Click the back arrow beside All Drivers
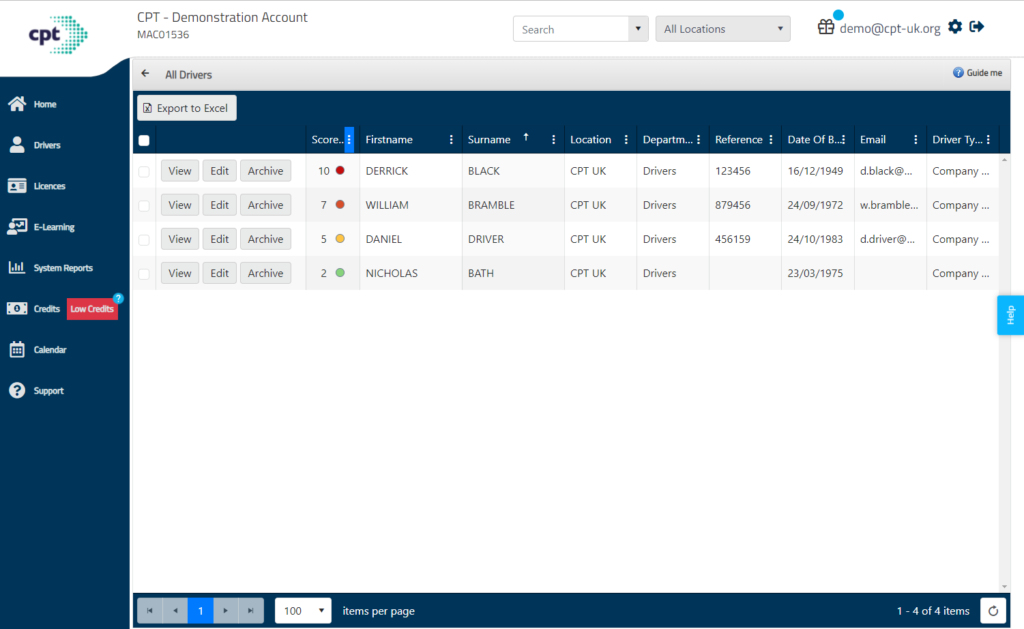 (145, 74)
